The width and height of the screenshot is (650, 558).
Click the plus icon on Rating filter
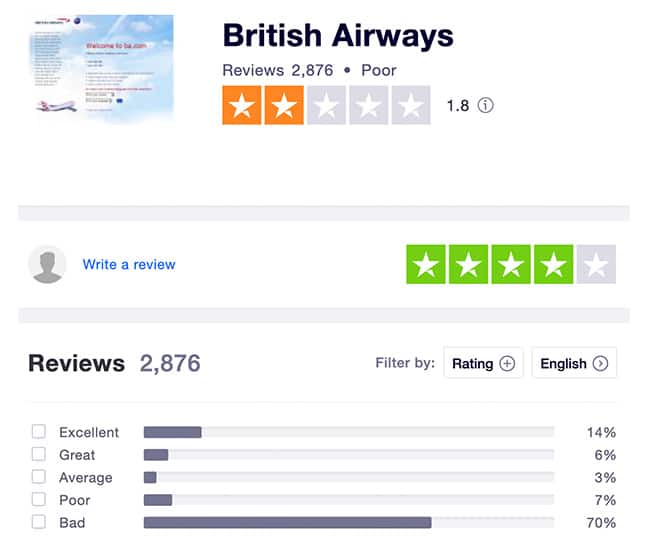pos(507,364)
